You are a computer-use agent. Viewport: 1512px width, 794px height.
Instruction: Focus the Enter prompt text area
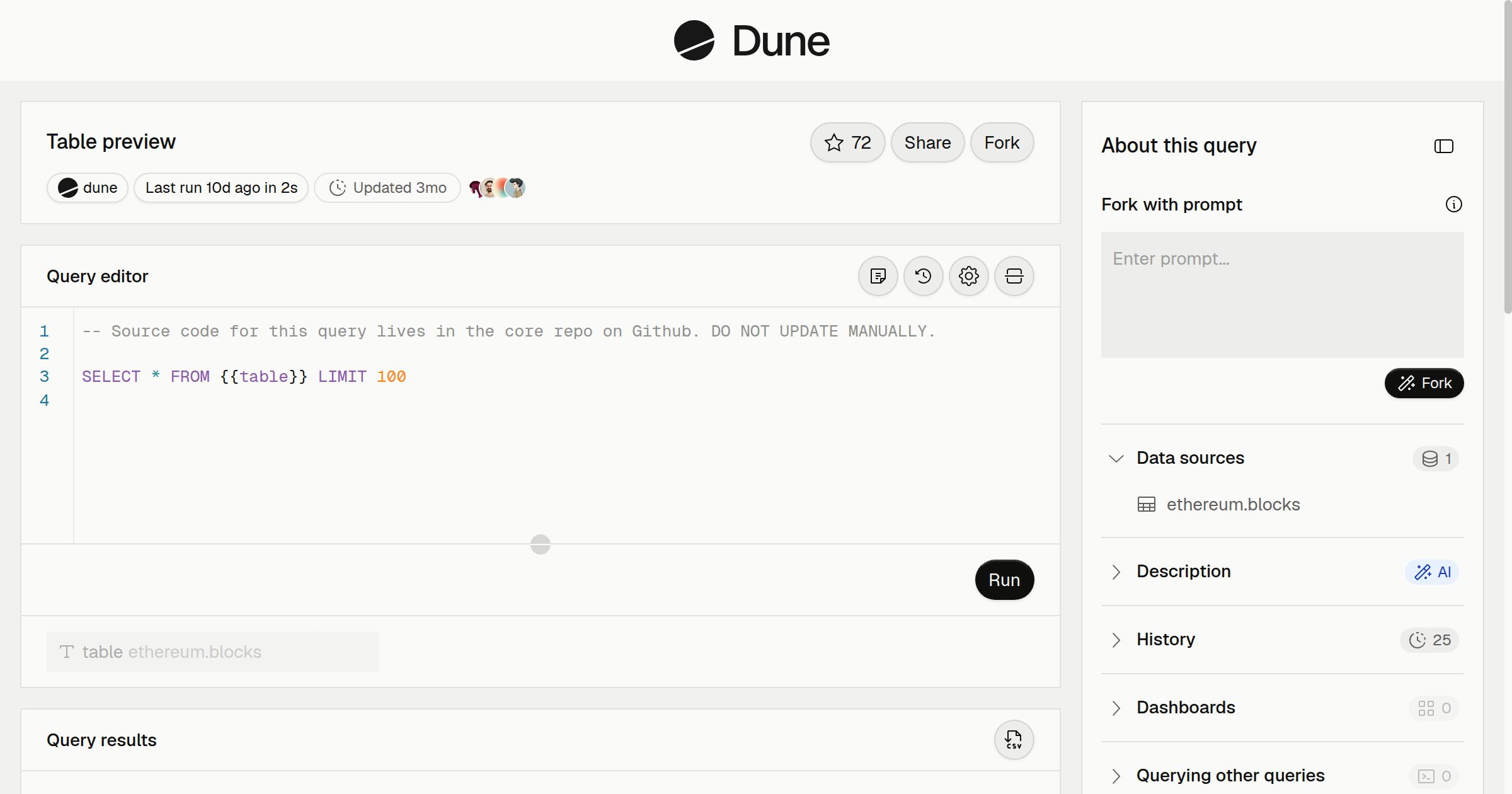point(1283,295)
